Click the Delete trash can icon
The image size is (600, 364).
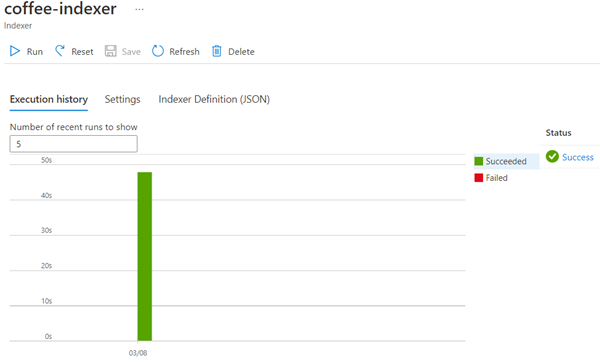pos(217,51)
